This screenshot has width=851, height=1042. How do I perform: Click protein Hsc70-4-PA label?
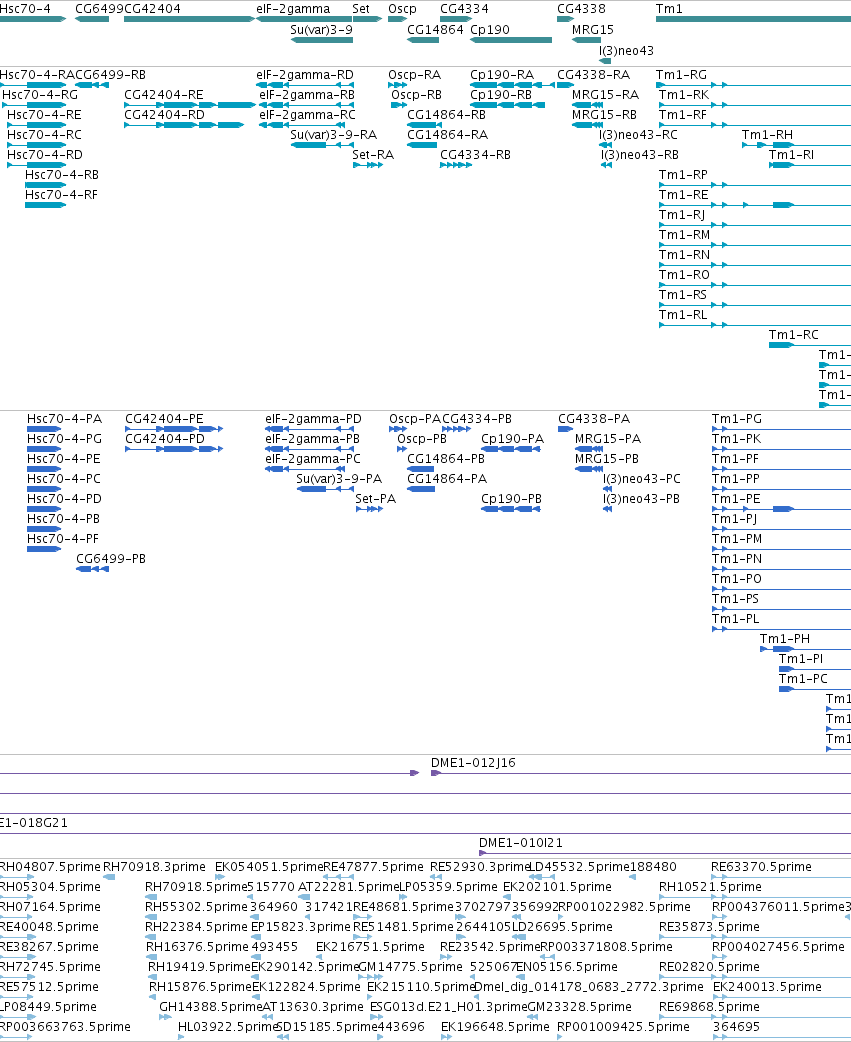(x=64, y=419)
